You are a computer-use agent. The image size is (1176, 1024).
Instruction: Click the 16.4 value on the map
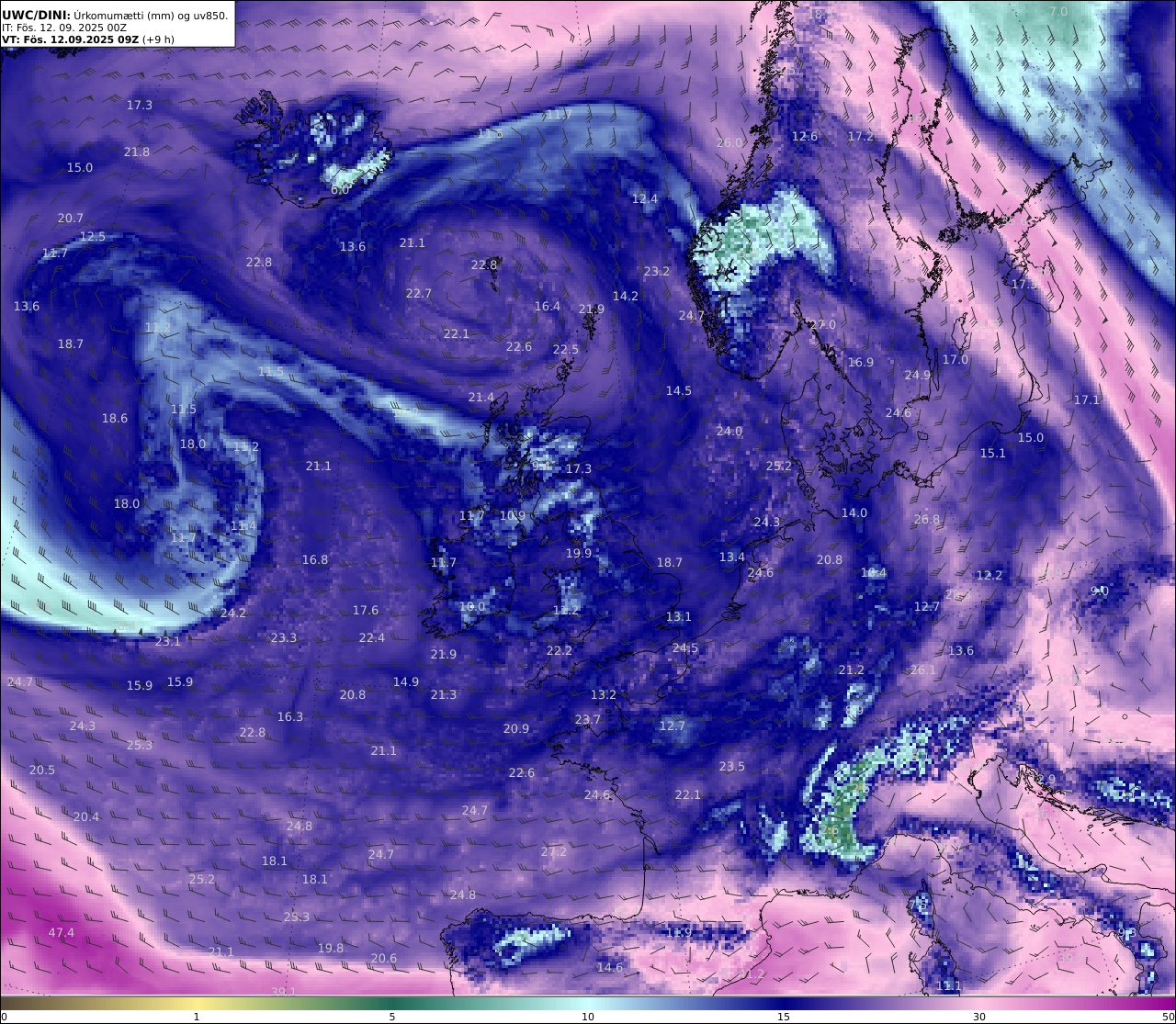(548, 306)
